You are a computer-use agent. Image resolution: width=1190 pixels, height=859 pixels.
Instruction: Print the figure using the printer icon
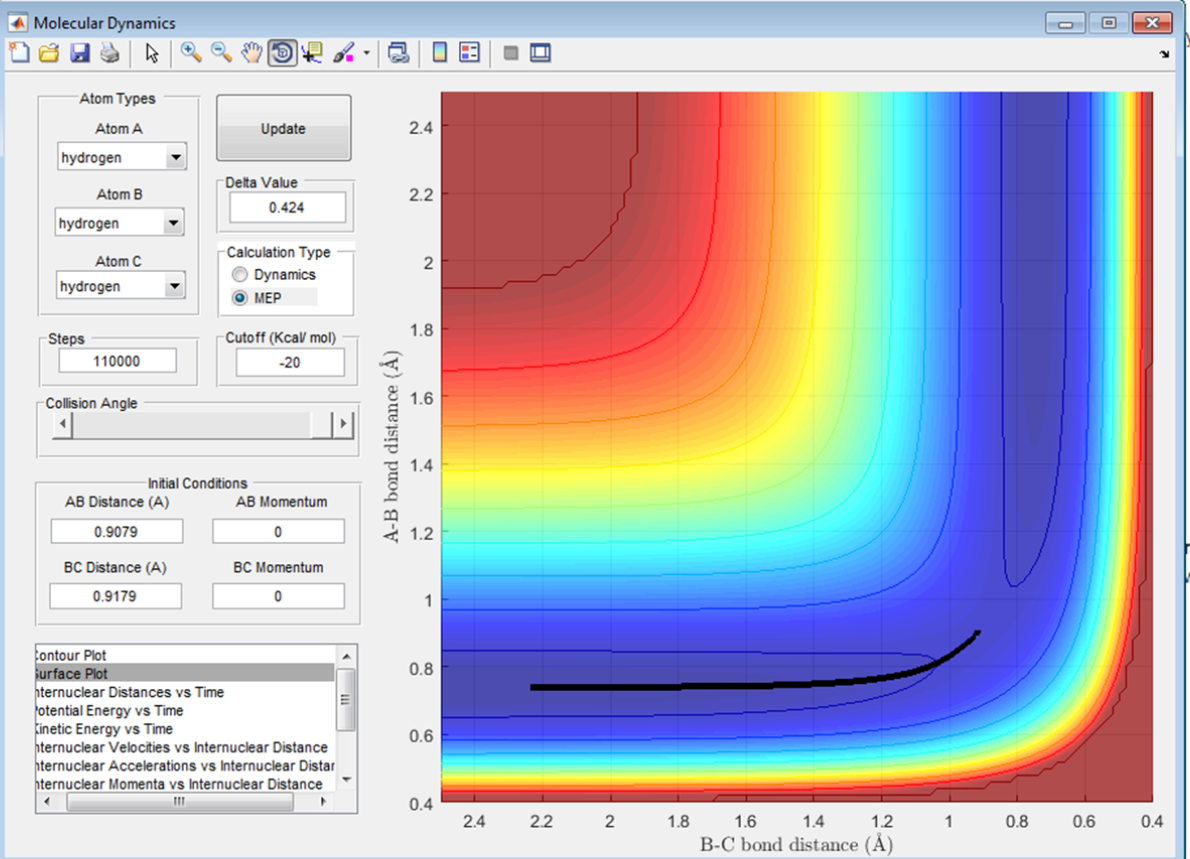[x=109, y=53]
